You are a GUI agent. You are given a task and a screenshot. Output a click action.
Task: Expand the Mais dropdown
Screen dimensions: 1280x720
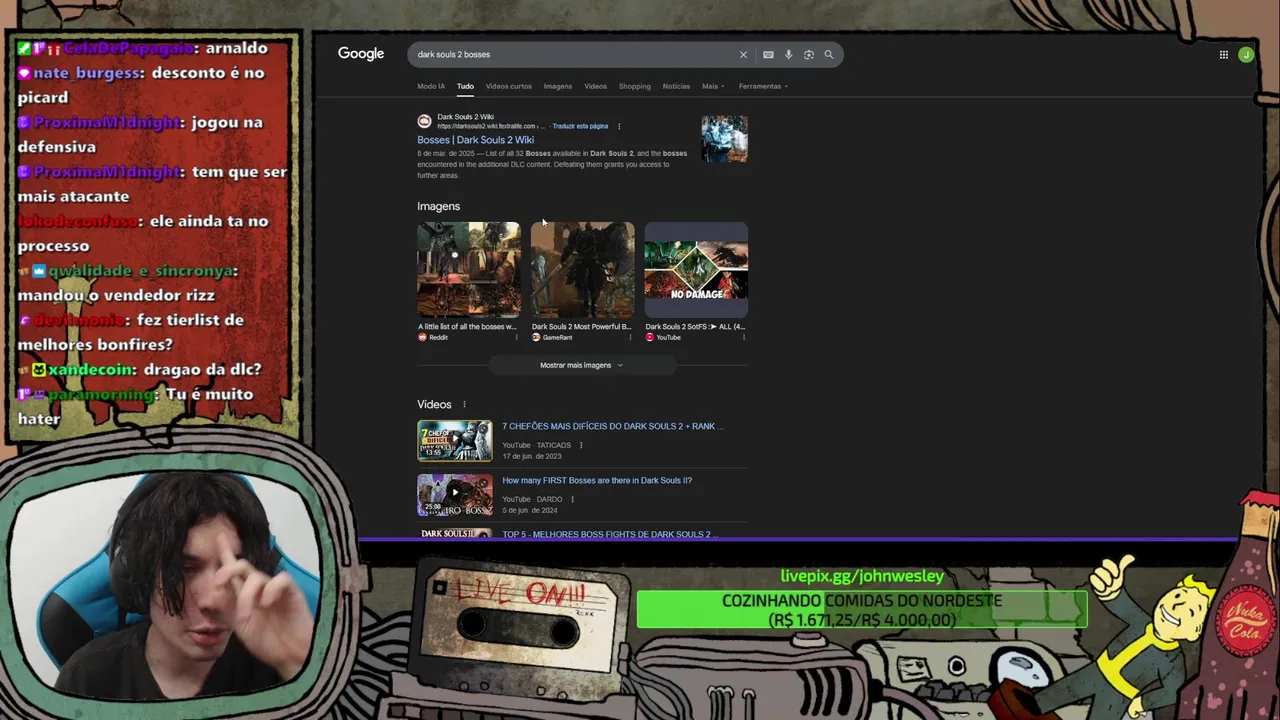713,86
